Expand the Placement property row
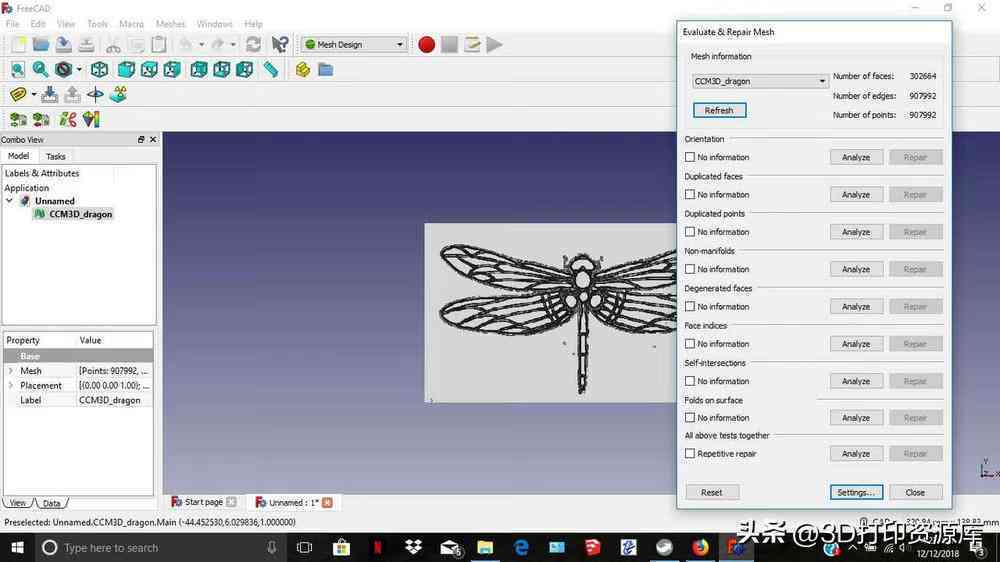Image resolution: width=1000 pixels, height=562 pixels. click(10, 385)
